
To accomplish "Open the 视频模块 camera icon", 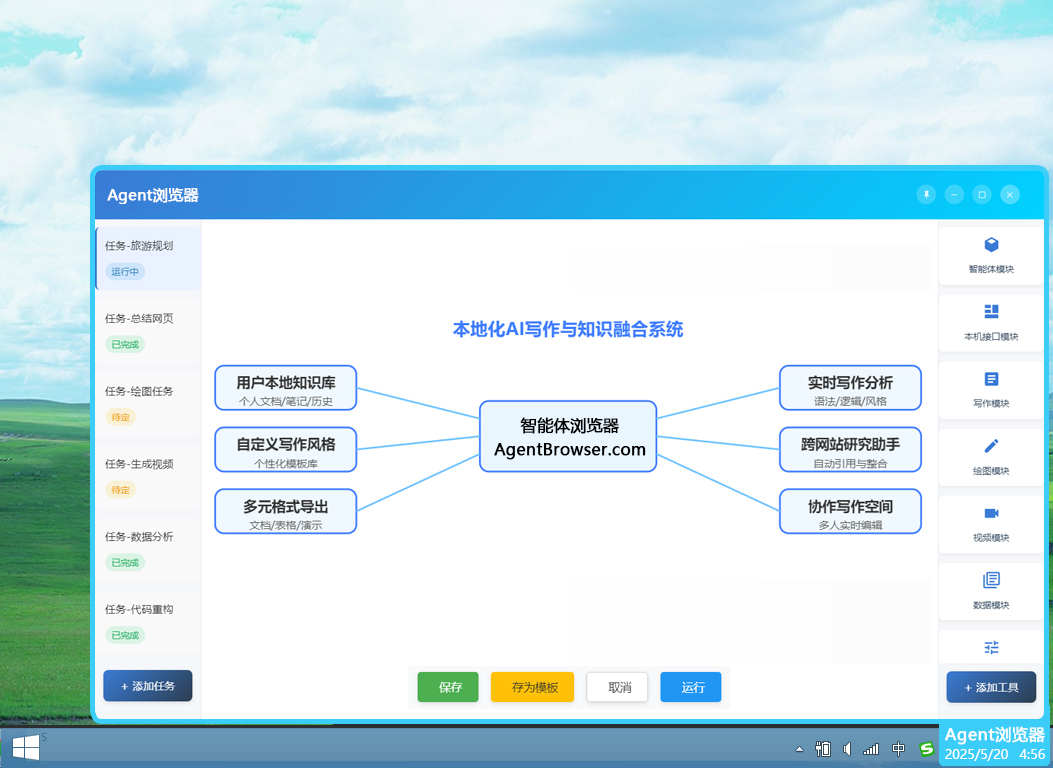I will [x=991, y=513].
